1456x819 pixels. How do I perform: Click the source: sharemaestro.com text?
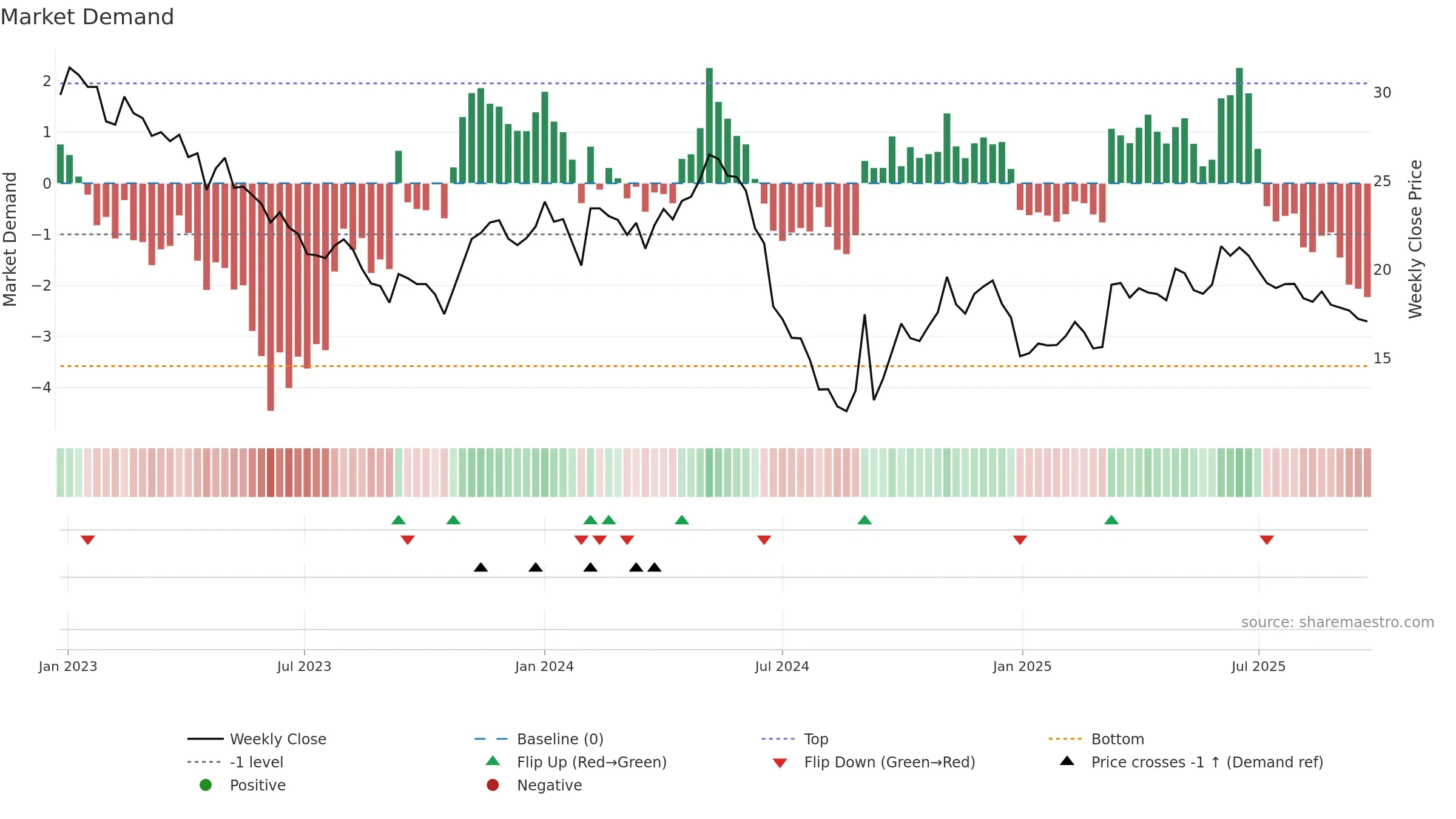tap(1338, 622)
